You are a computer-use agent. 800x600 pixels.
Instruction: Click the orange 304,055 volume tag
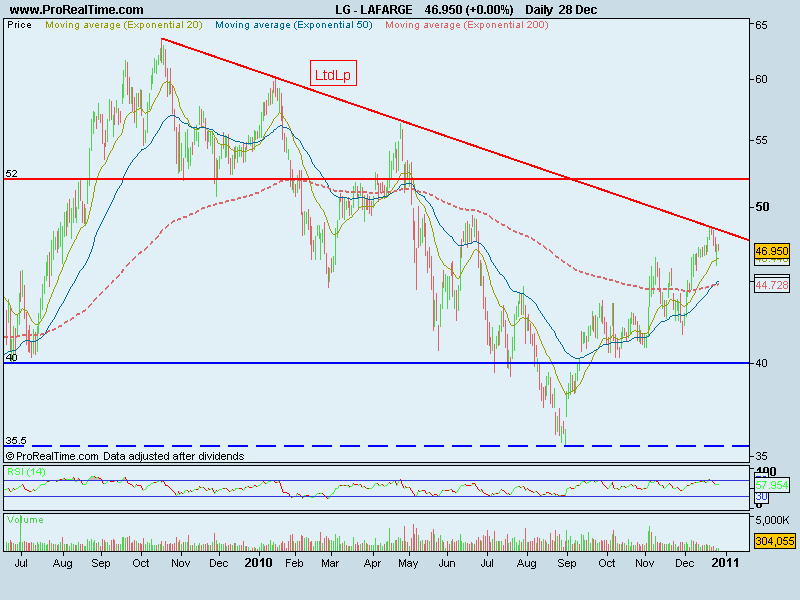tap(774, 541)
